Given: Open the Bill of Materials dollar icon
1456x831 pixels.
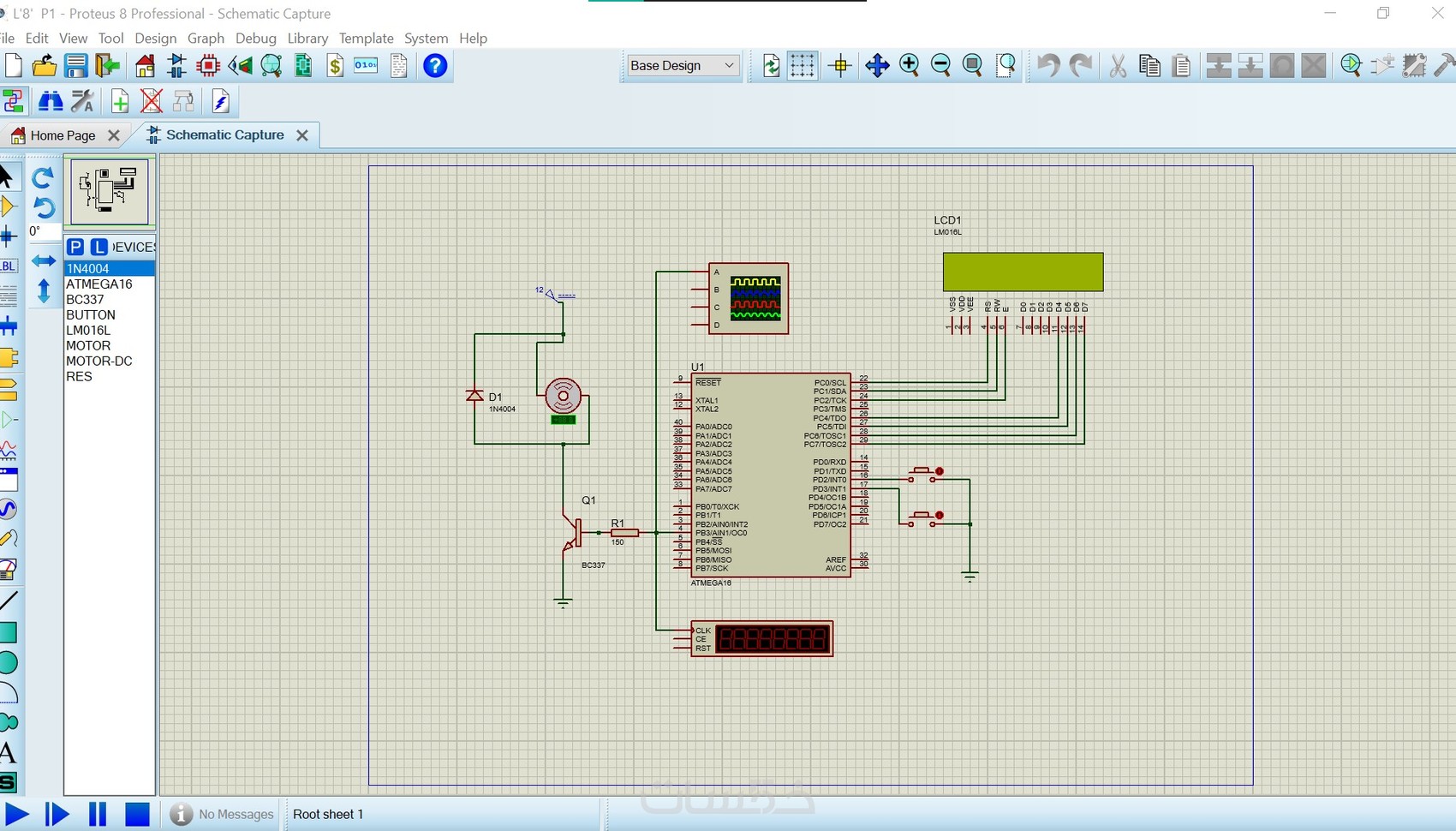Looking at the screenshot, I should click(335, 66).
